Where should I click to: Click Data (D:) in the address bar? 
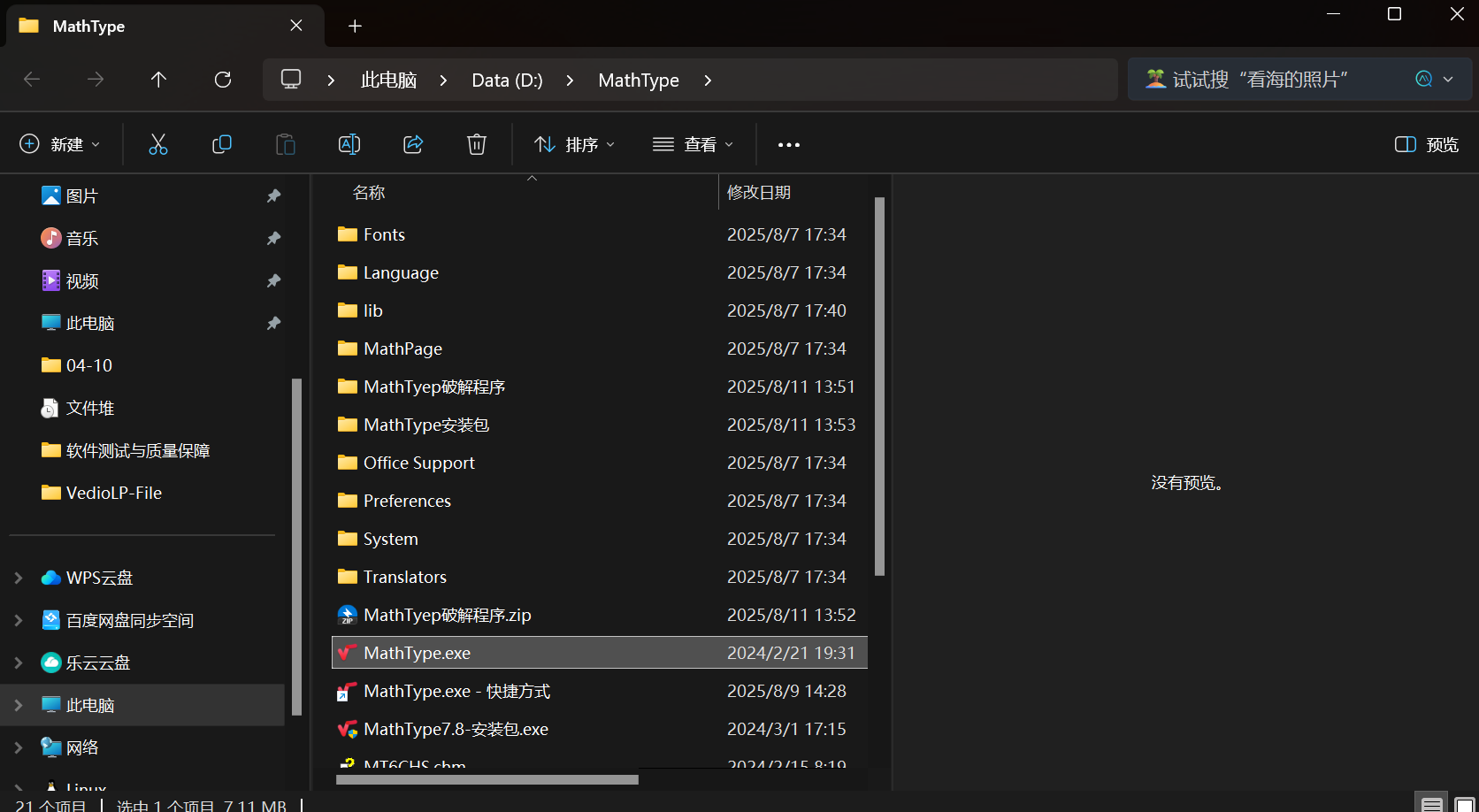tap(507, 80)
